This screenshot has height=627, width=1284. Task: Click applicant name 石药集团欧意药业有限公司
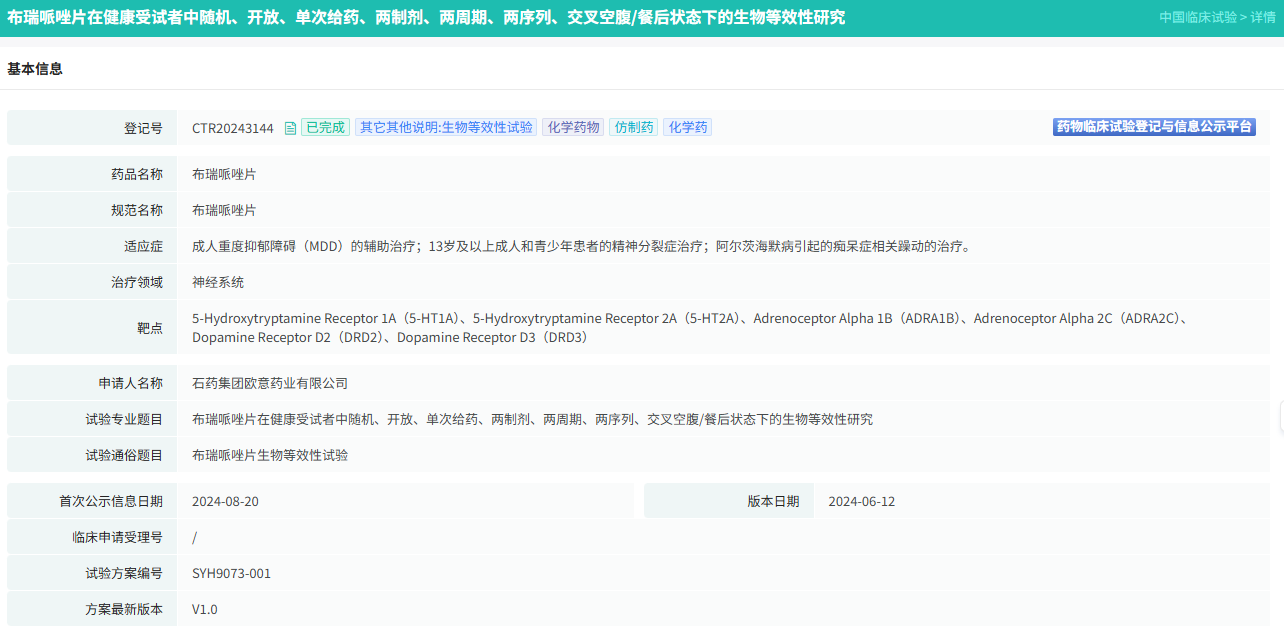[270, 383]
